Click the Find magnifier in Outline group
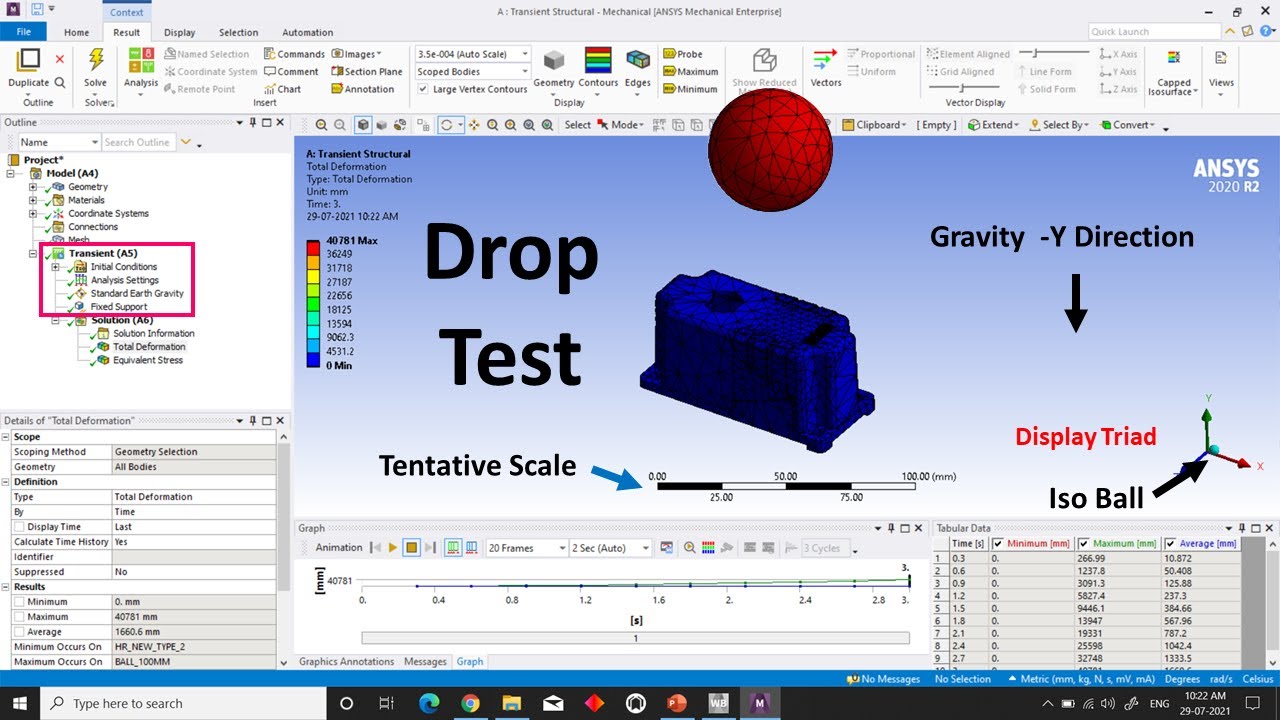Screen dimensions: 1280x720 pos(60,82)
